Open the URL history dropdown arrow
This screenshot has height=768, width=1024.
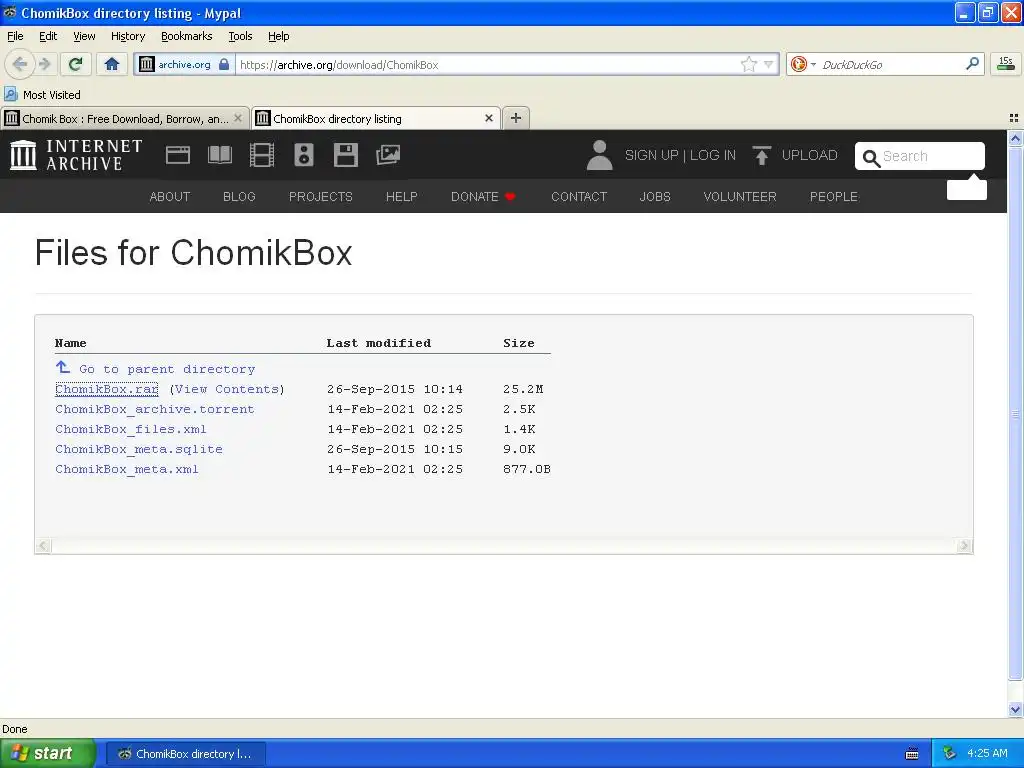tap(769, 64)
